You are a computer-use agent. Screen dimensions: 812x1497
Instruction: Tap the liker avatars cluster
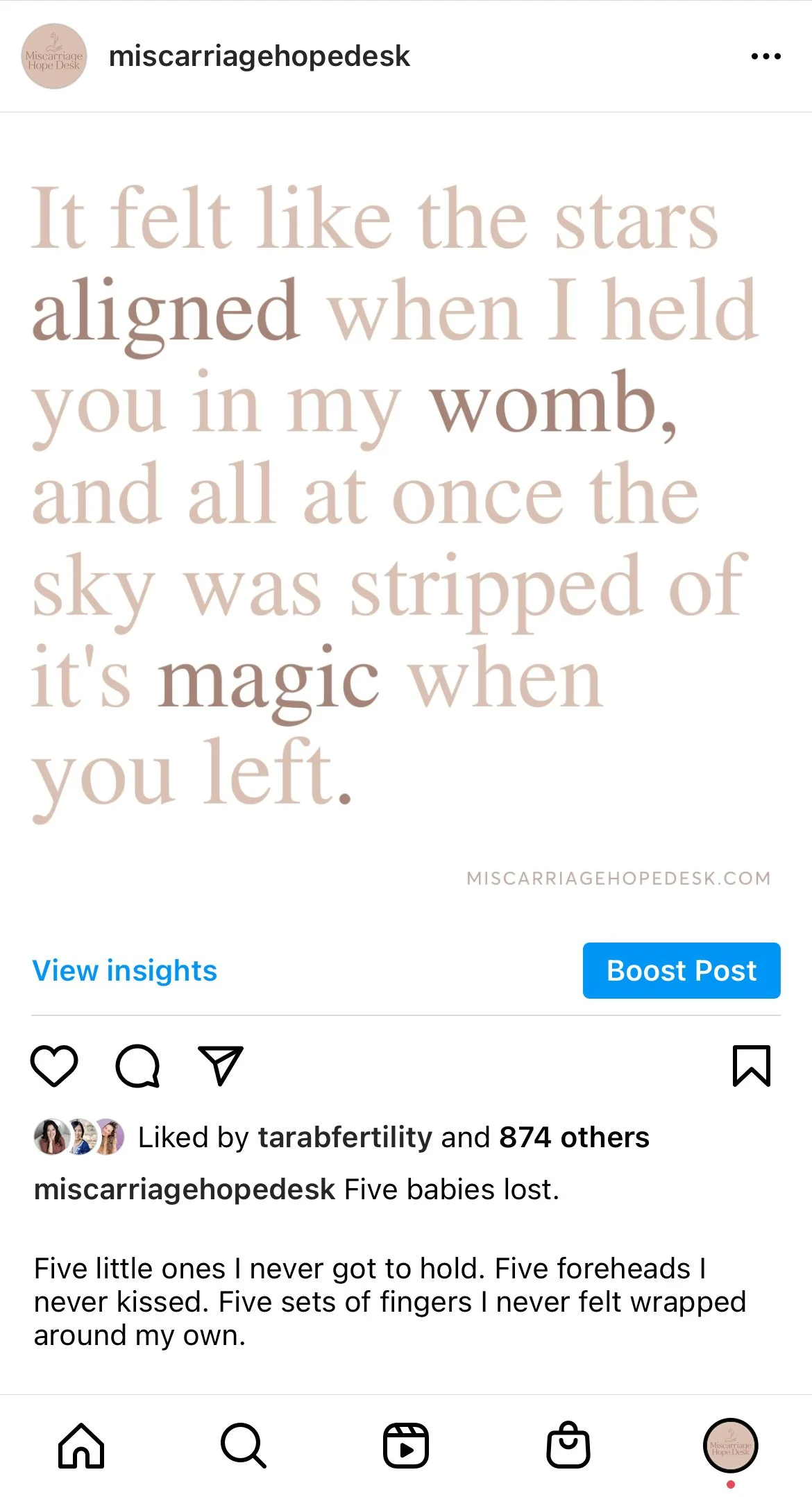click(x=79, y=1137)
